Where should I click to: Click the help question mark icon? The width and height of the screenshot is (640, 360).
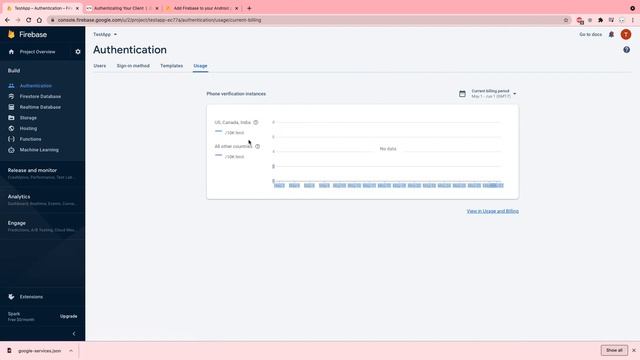[626, 50]
